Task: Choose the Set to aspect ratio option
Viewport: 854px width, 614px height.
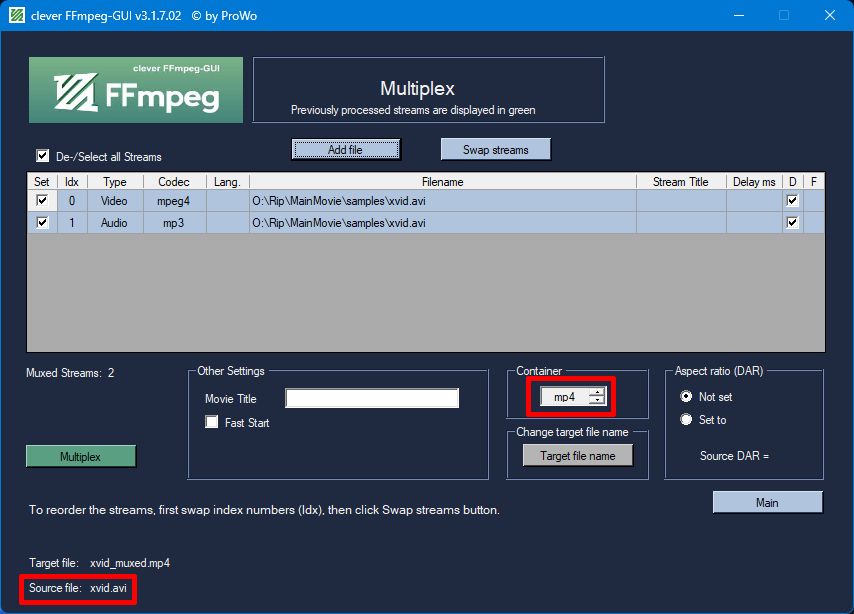Action: coord(686,420)
